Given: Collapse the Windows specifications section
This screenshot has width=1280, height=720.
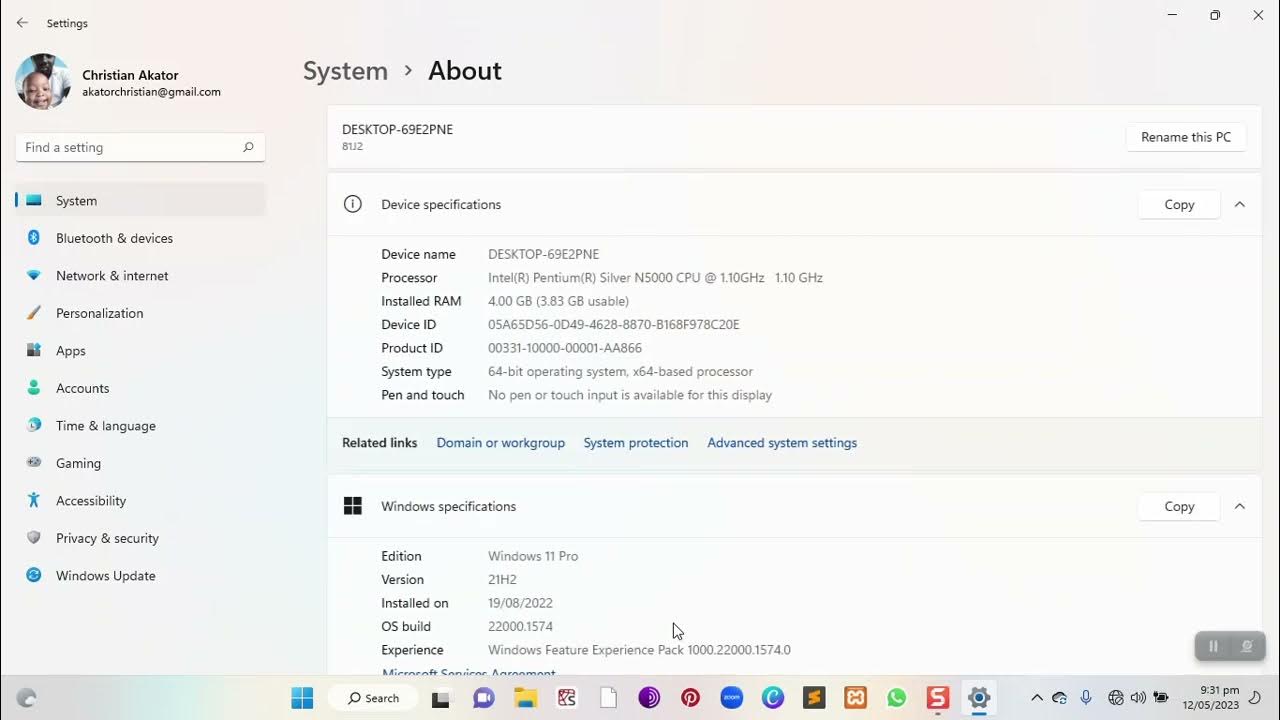Looking at the screenshot, I should [x=1239, y=506].
